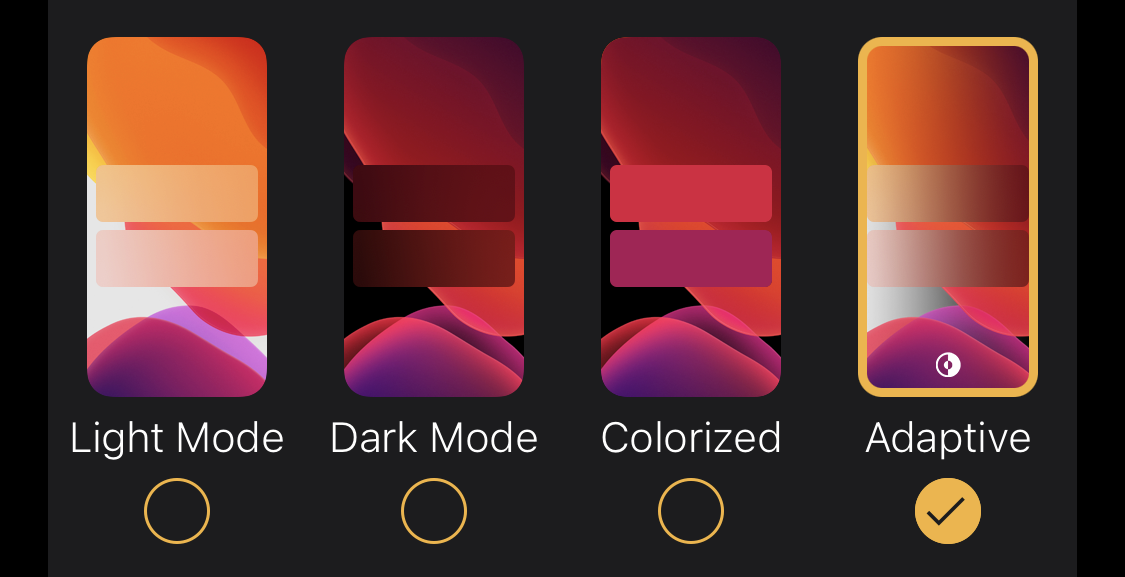The width and height of the screenshot is (1125, 577).
Task: Click the highlighted Adaptive phone preview
Action: [948, 217]
